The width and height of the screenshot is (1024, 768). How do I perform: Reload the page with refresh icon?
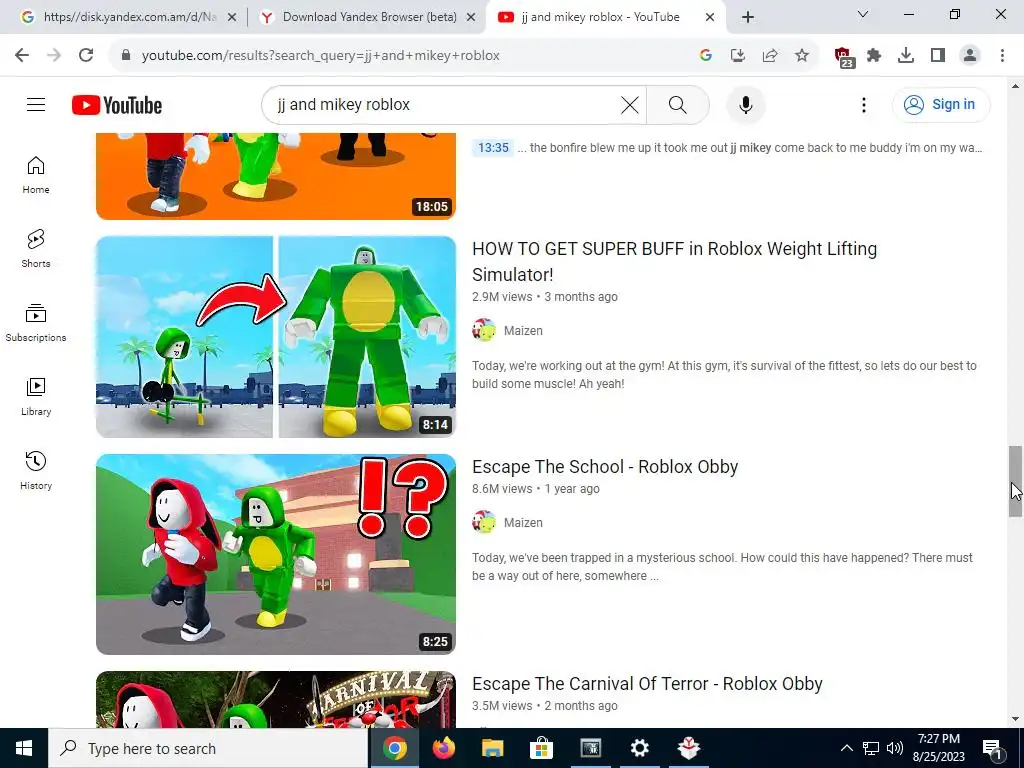pyautogui.click(x=86, y=56)
